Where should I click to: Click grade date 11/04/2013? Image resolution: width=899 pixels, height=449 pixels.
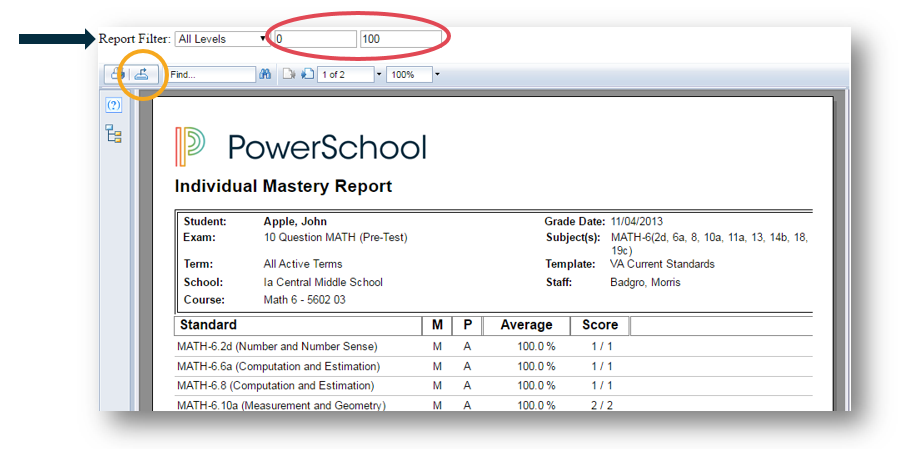637,222
